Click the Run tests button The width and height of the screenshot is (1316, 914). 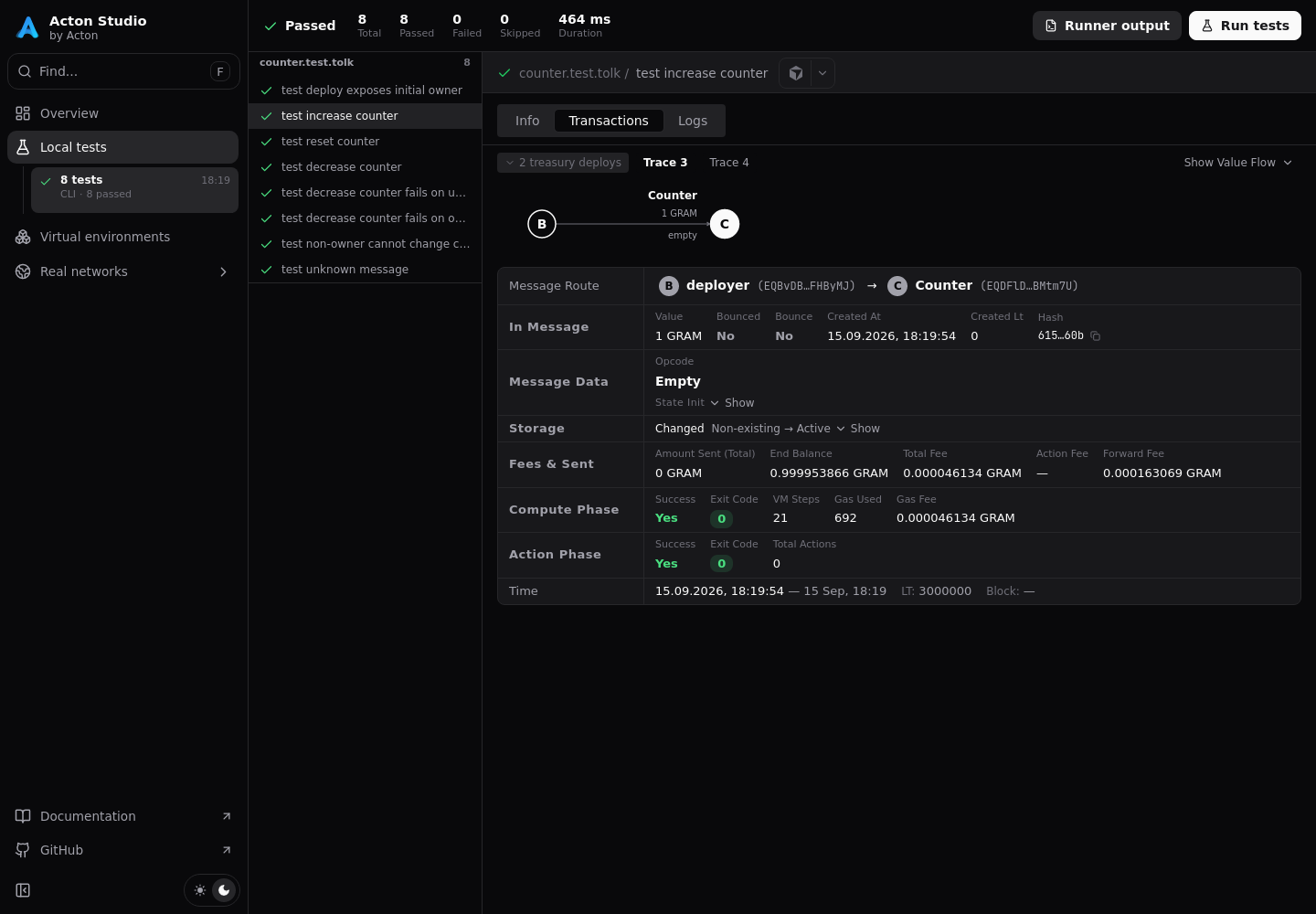coord(1245,26)
